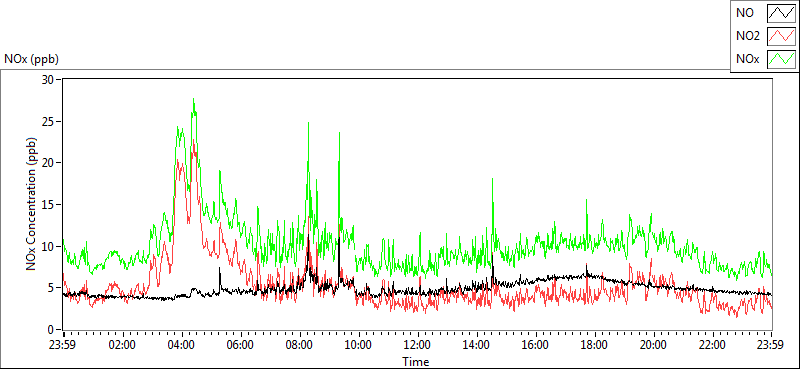Select the NO2 legend label

(748, 36)
